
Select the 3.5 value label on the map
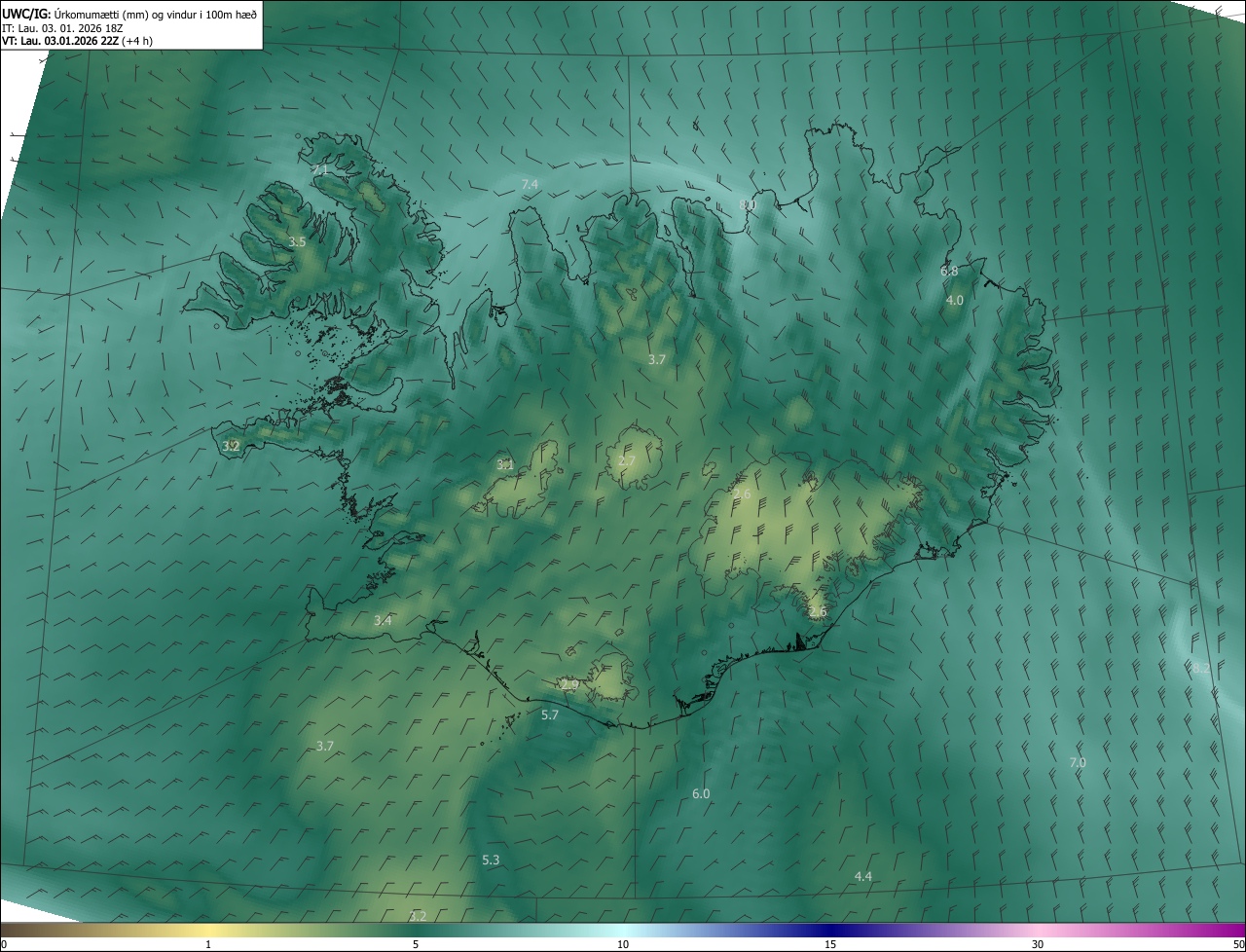coord(298,241)
